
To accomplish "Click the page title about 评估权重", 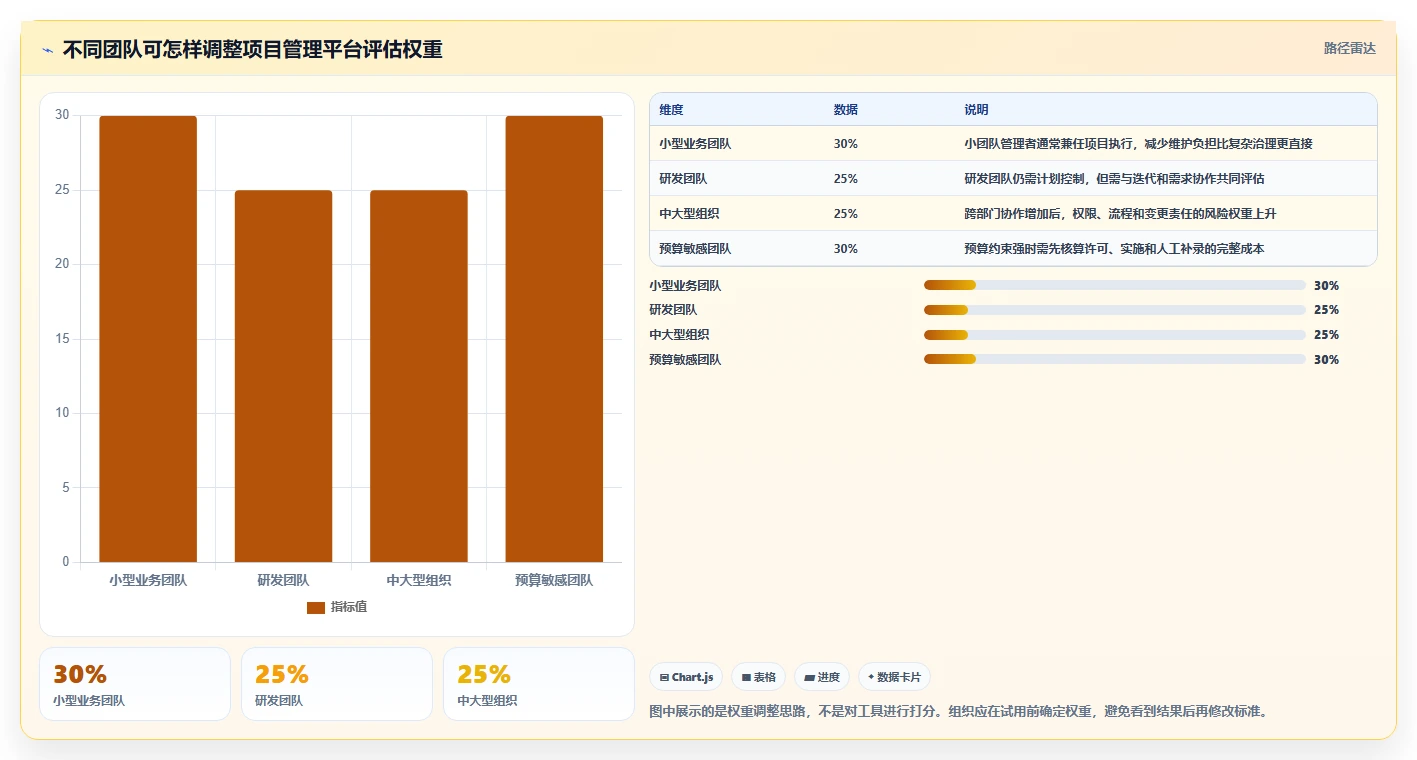I will (253, 50).
